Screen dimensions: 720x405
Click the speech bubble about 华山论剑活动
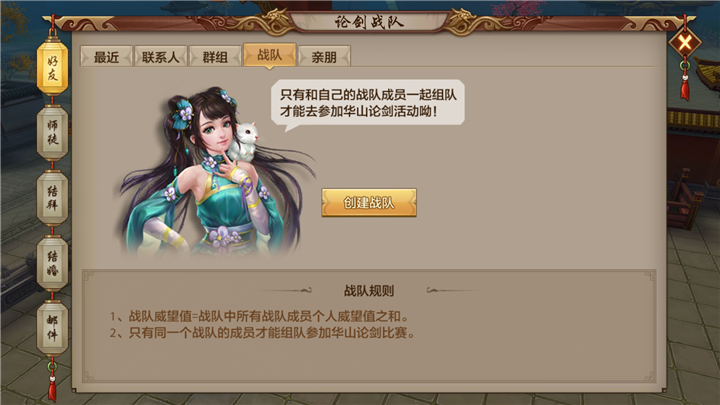[367, 103]
